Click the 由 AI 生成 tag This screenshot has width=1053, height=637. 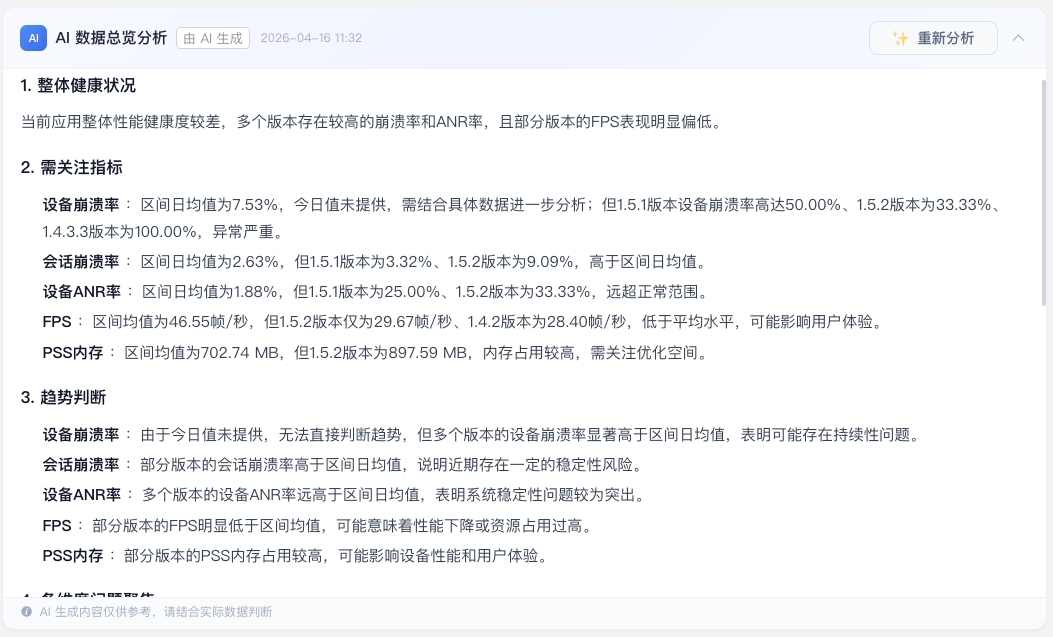click(213, 38)
